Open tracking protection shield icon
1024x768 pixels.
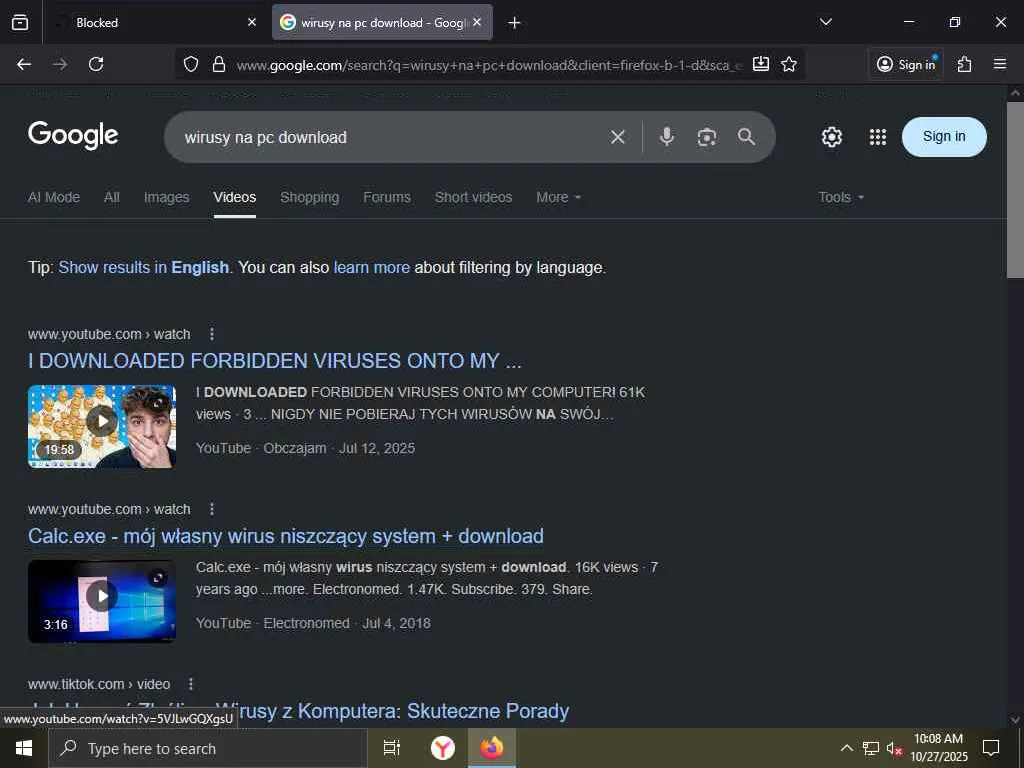(x=191, y=64)
